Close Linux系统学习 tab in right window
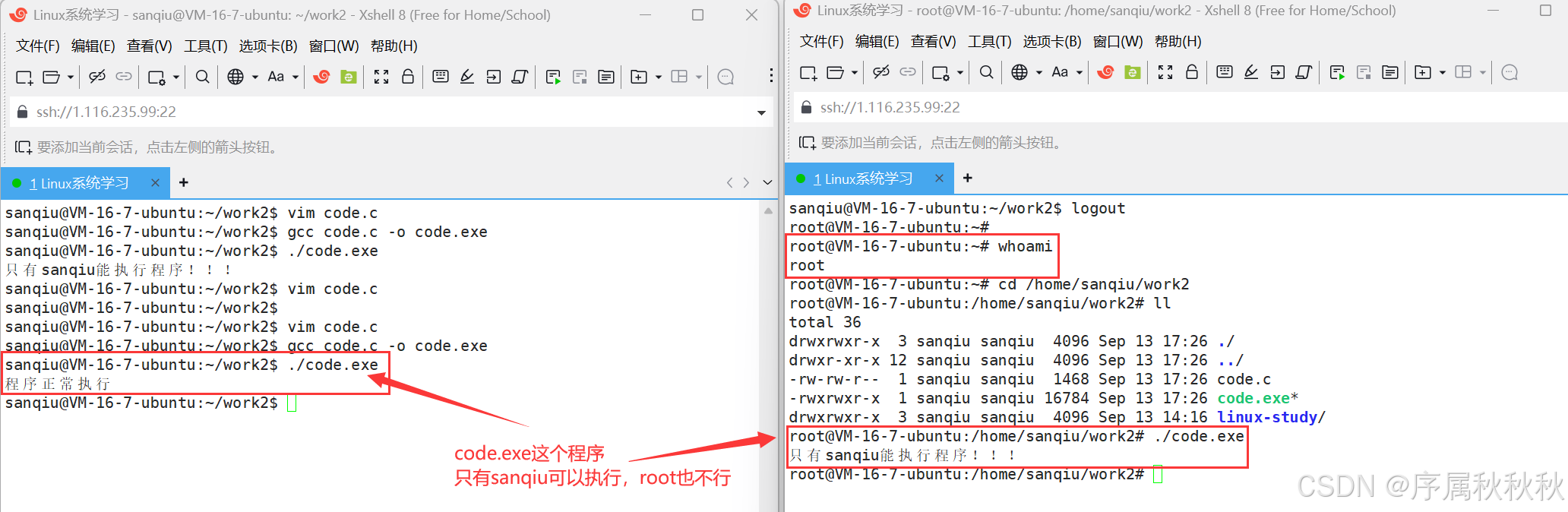The width and height of the screenshot is (1568, 512). (939, 179)
